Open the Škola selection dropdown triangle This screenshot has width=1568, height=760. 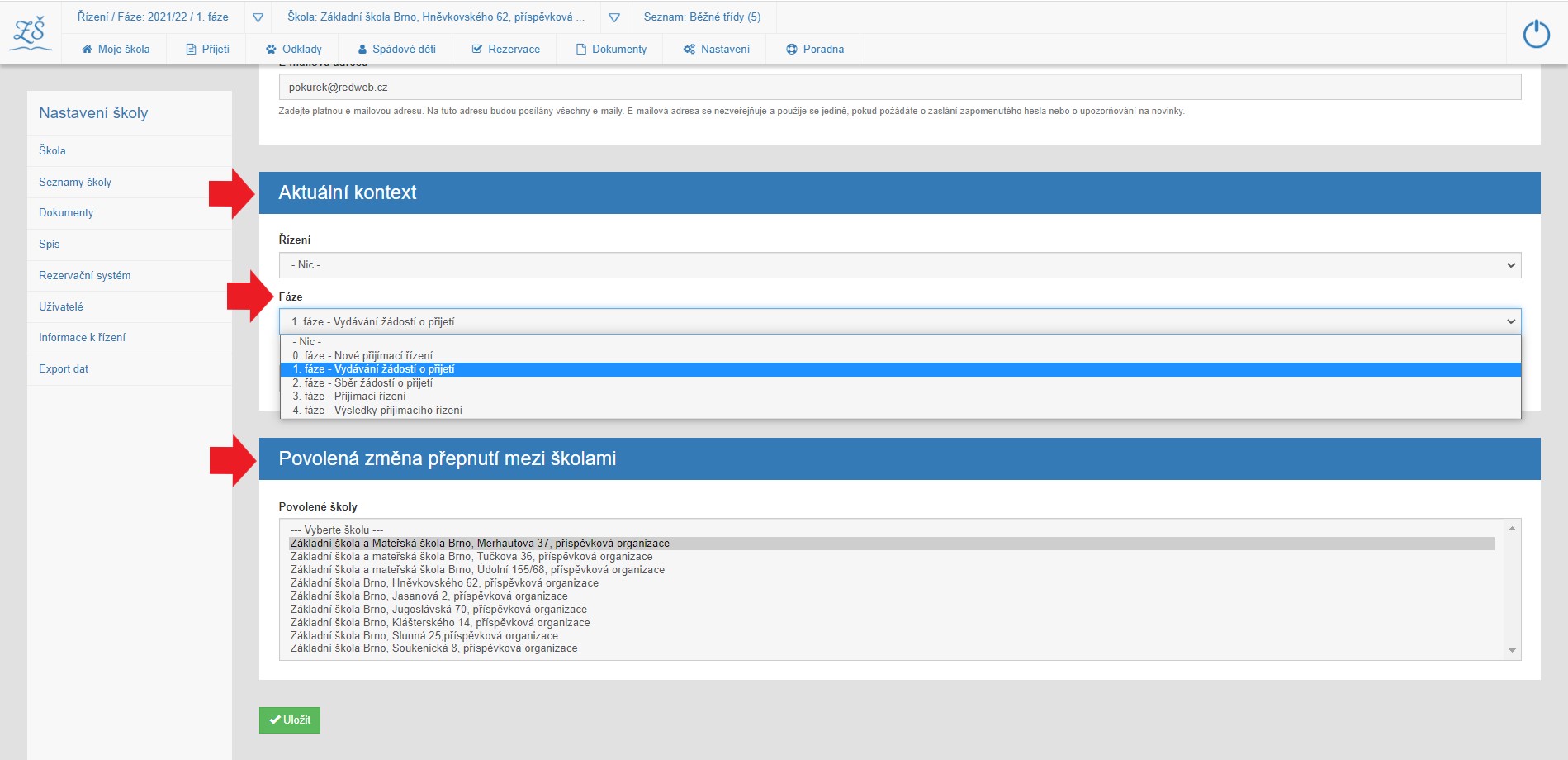coord(614,17)
